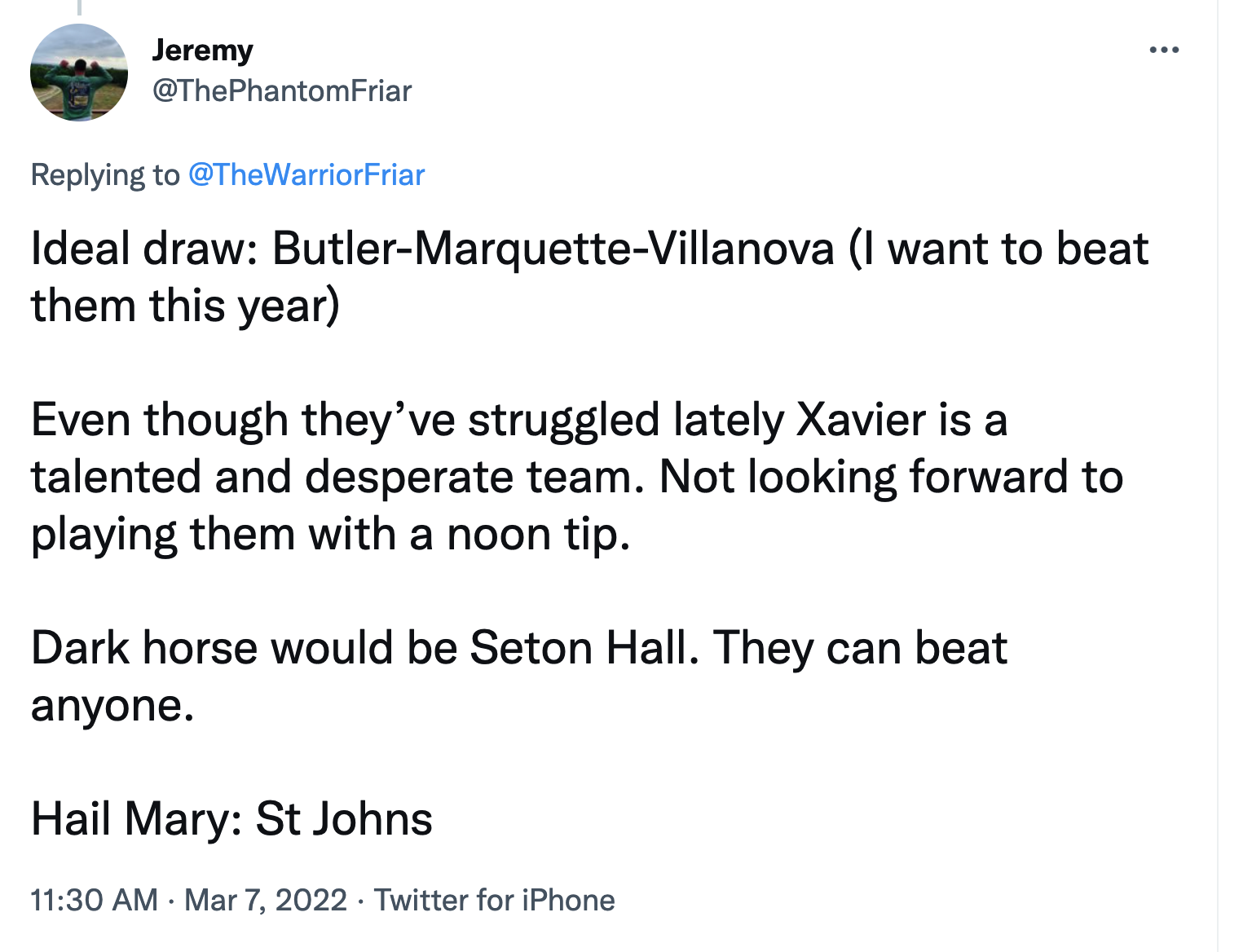Open the tweet's more options ellipsis menu
Viewport: 1252px width, 952px height.
1164,51
